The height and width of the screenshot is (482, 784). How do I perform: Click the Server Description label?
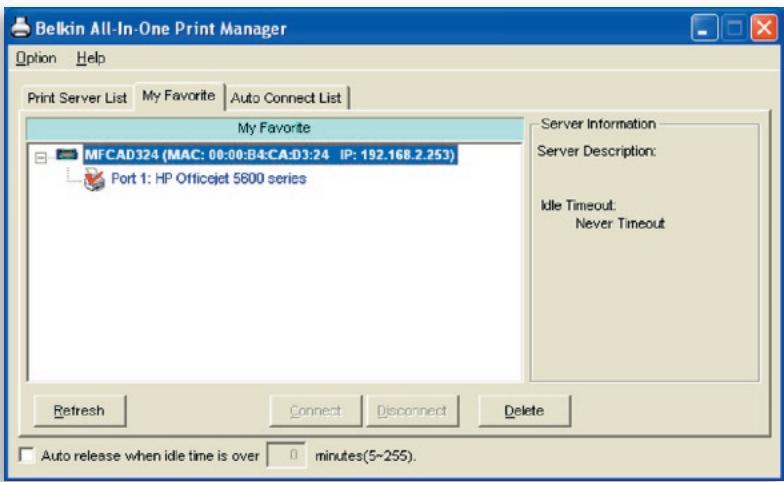pos(596,150)
